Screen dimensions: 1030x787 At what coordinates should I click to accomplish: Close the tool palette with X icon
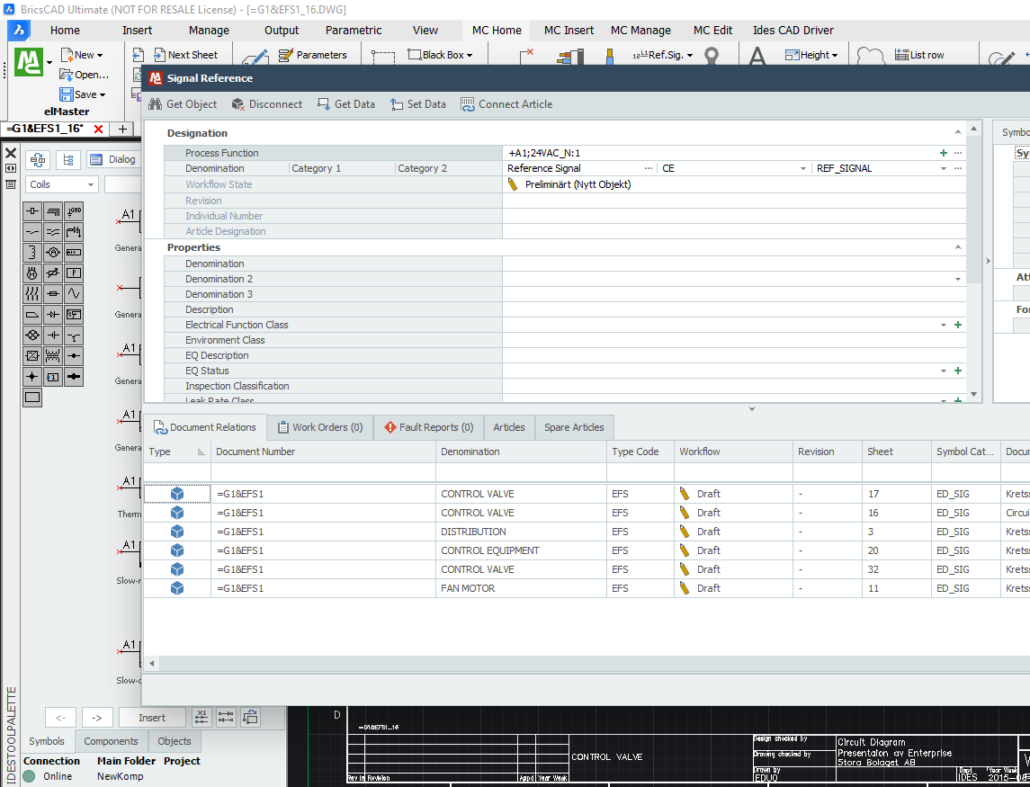click(x=11, y=153)
